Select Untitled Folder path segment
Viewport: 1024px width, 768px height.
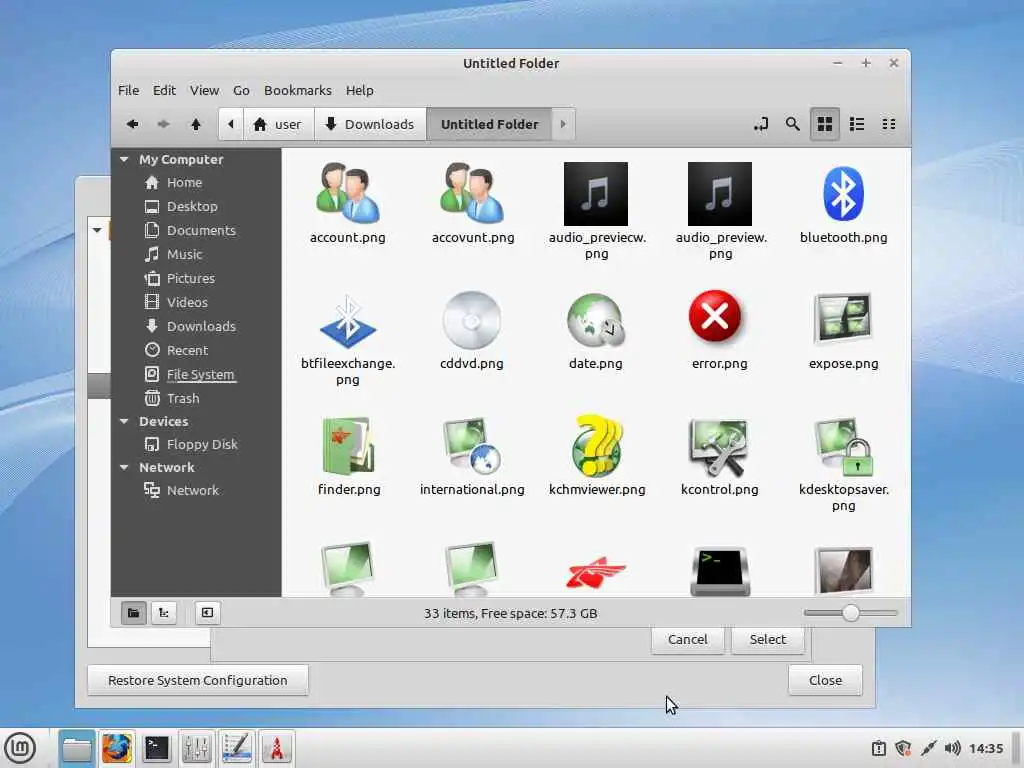tap(490, 124)
